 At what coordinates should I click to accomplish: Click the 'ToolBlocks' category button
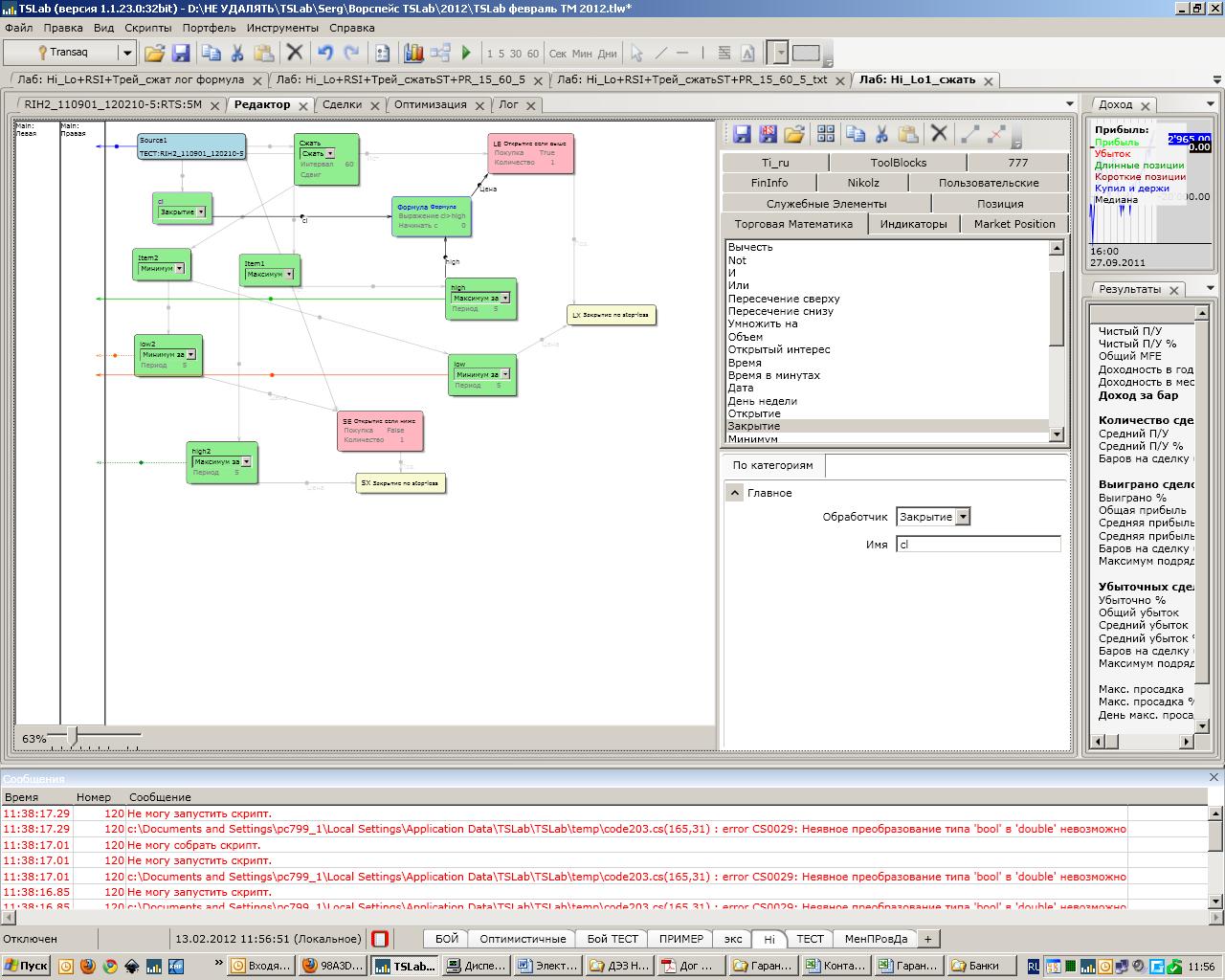coord(898,163)
